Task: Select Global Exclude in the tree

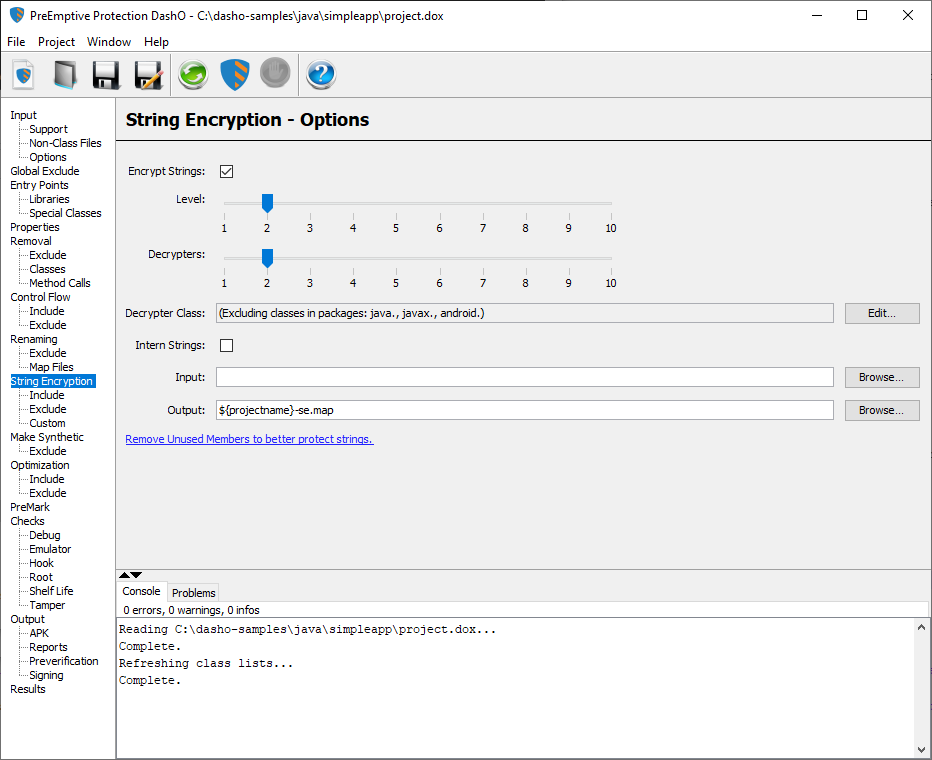Action: coord(45,171)
